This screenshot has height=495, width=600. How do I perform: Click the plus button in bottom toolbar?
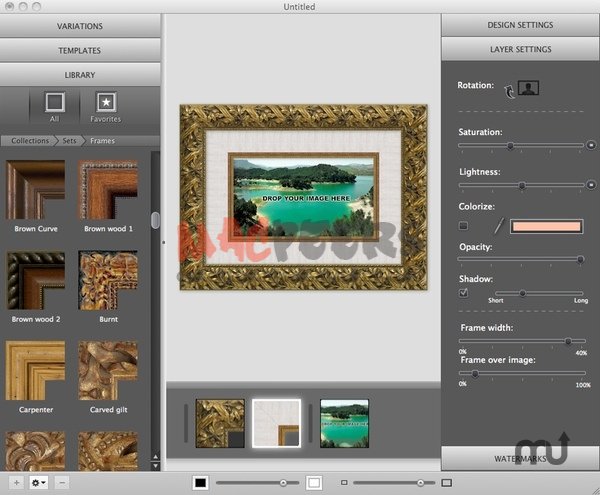tap(15, 483)
